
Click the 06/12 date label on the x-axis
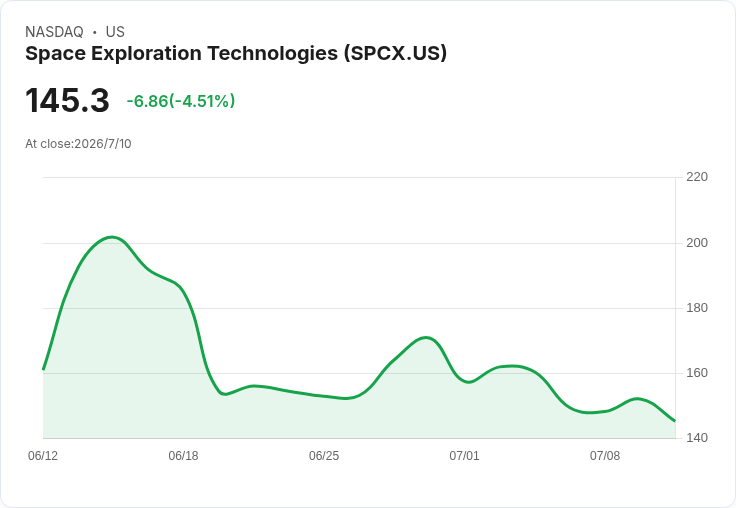tap(43, 456)
